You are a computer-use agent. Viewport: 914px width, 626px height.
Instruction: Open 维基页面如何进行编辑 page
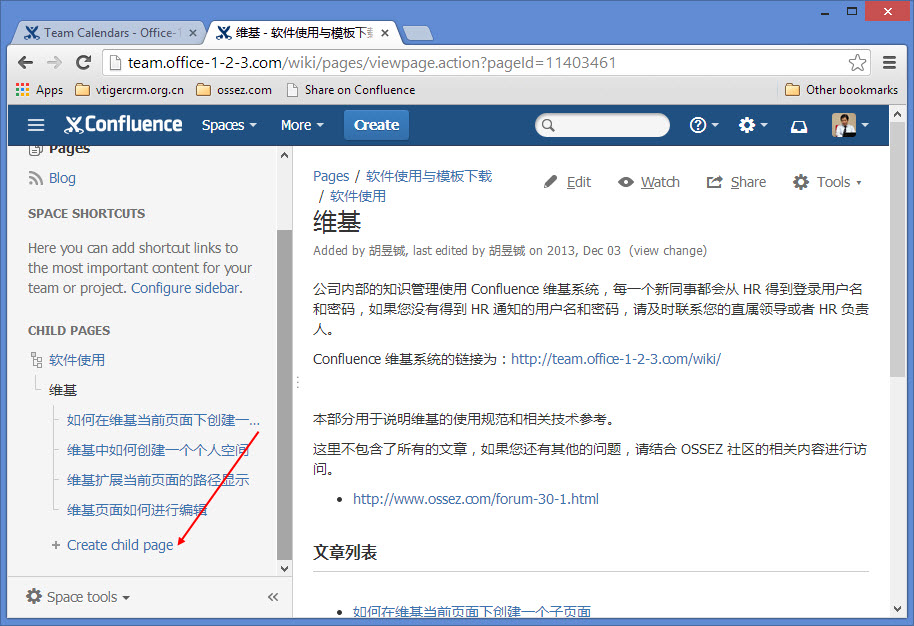click(x=137, y=510)
